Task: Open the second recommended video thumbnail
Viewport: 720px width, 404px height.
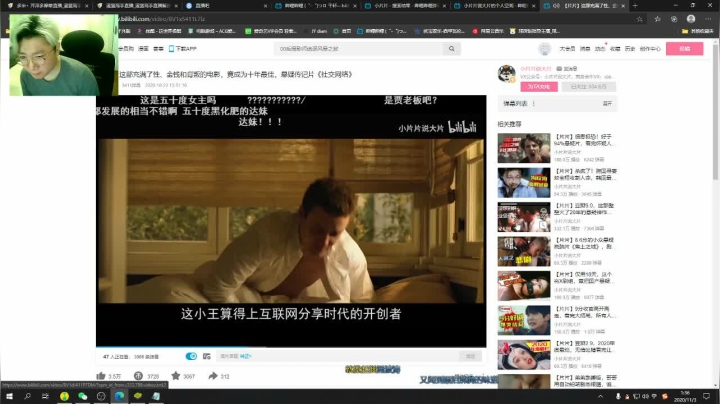Action: [523, 183]
